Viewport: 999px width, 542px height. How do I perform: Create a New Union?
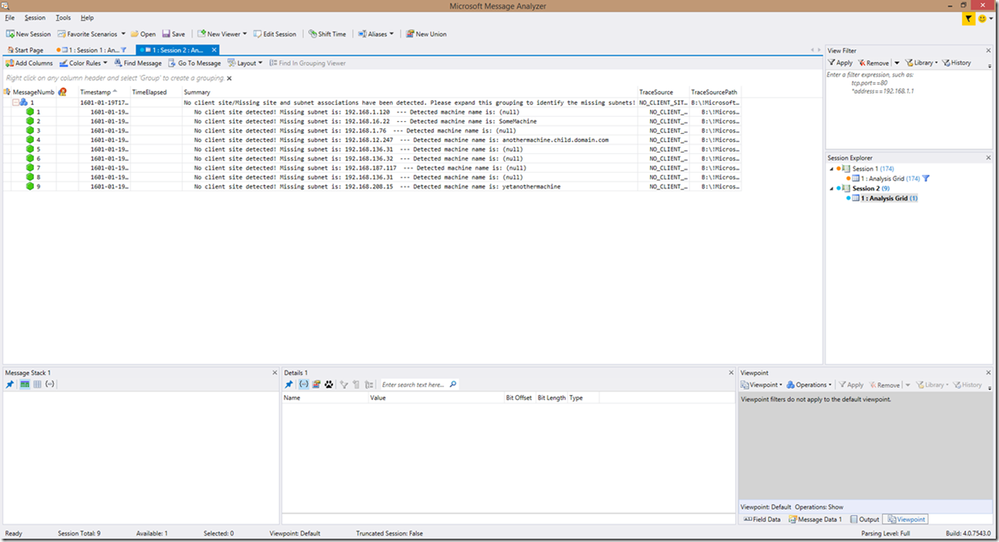pos(426,34)
